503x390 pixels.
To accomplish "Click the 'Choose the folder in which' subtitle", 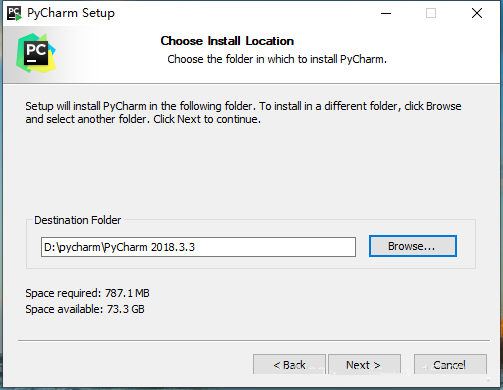I will point(277,59).
